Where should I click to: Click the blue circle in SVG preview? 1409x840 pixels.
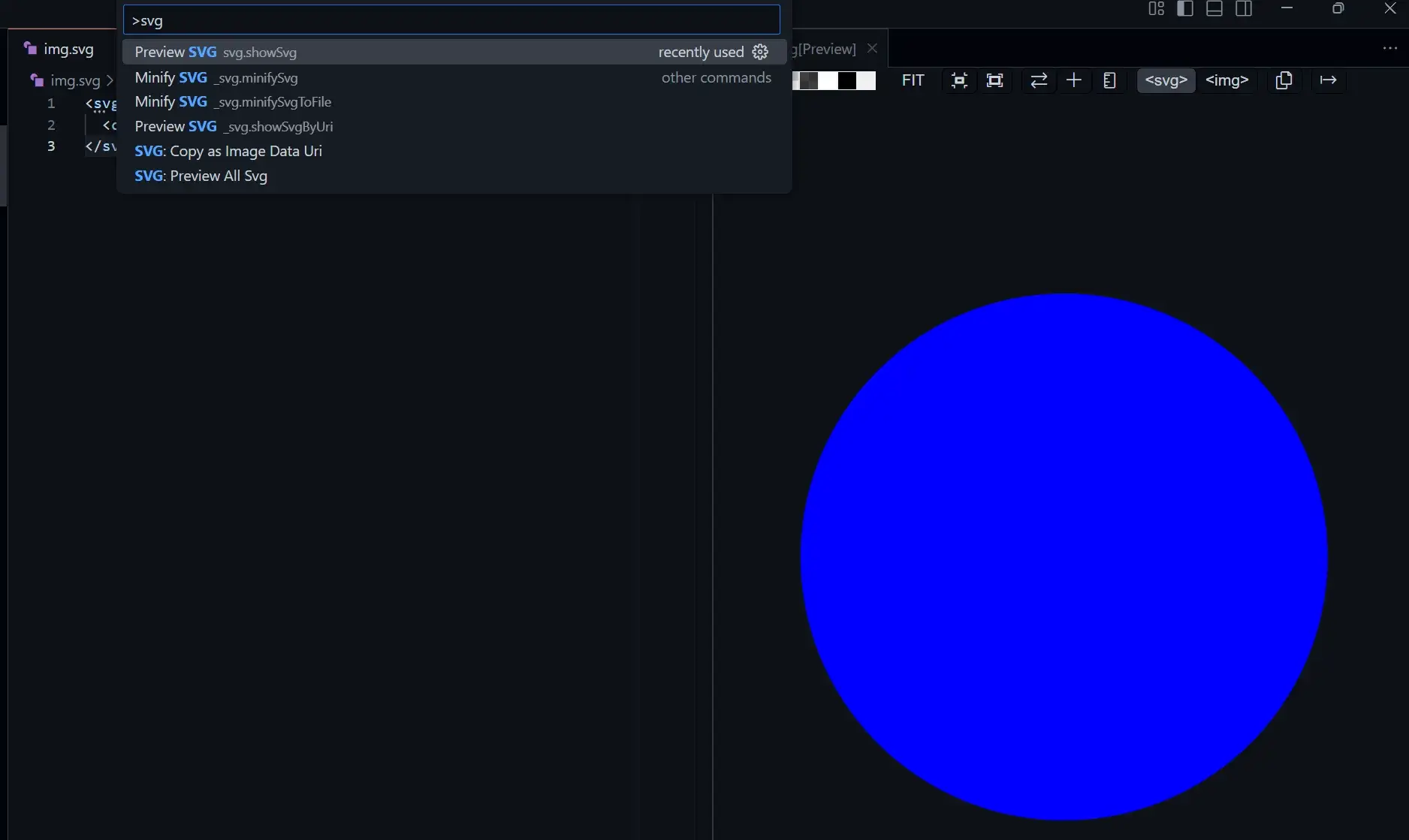(x=1064, y=557)
